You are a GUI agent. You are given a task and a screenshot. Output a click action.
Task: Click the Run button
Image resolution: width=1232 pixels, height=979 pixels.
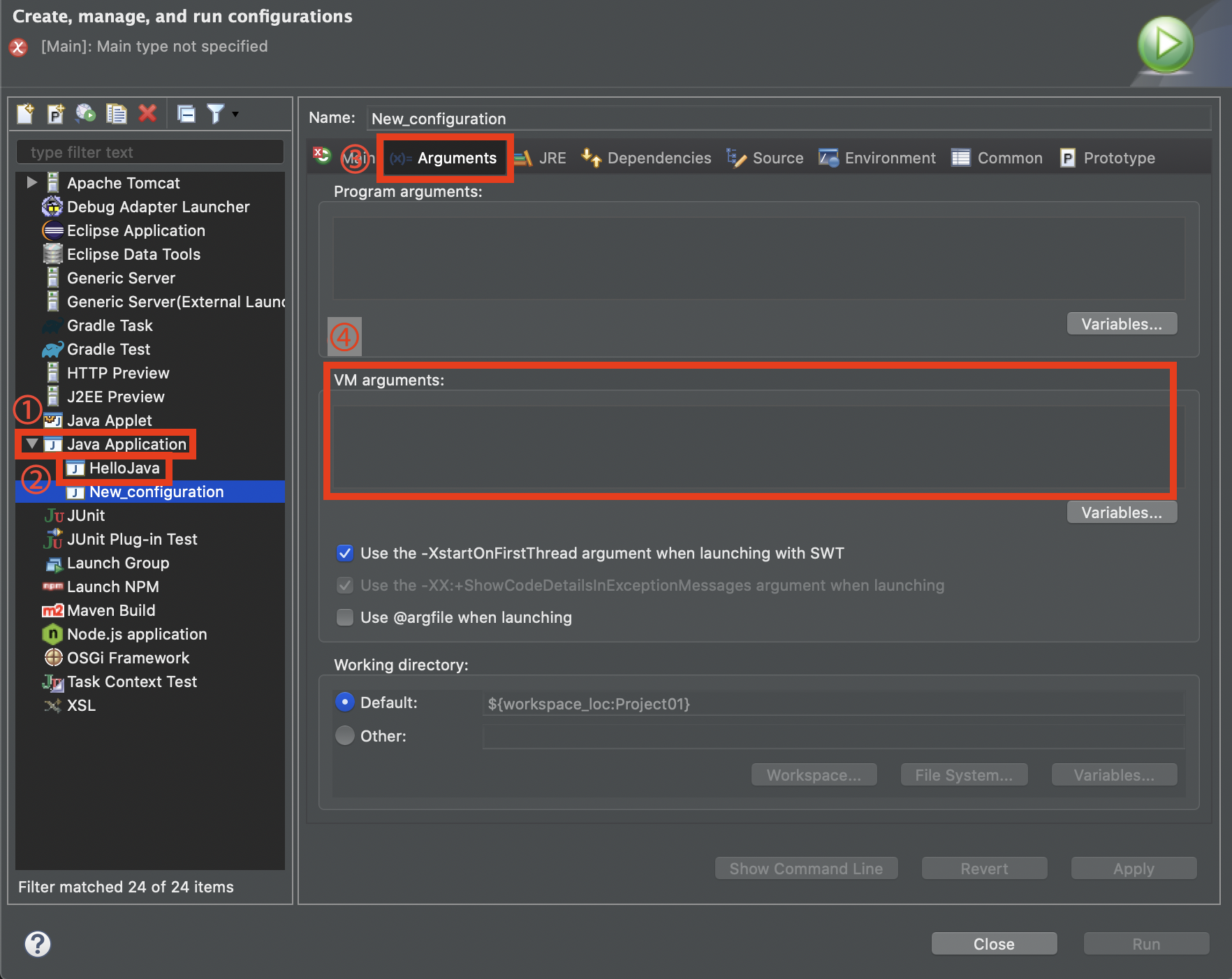point(1146,944)
